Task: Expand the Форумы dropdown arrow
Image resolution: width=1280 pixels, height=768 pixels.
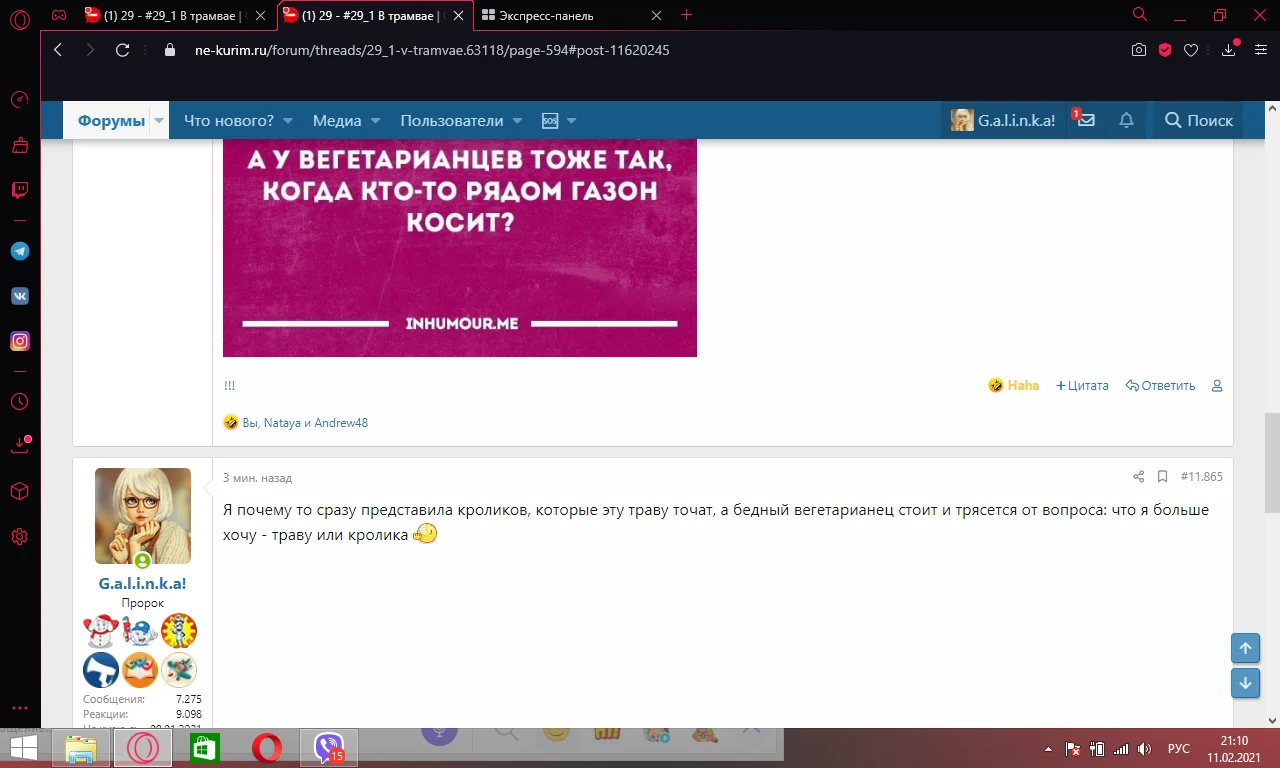Action: coord(158,119)
